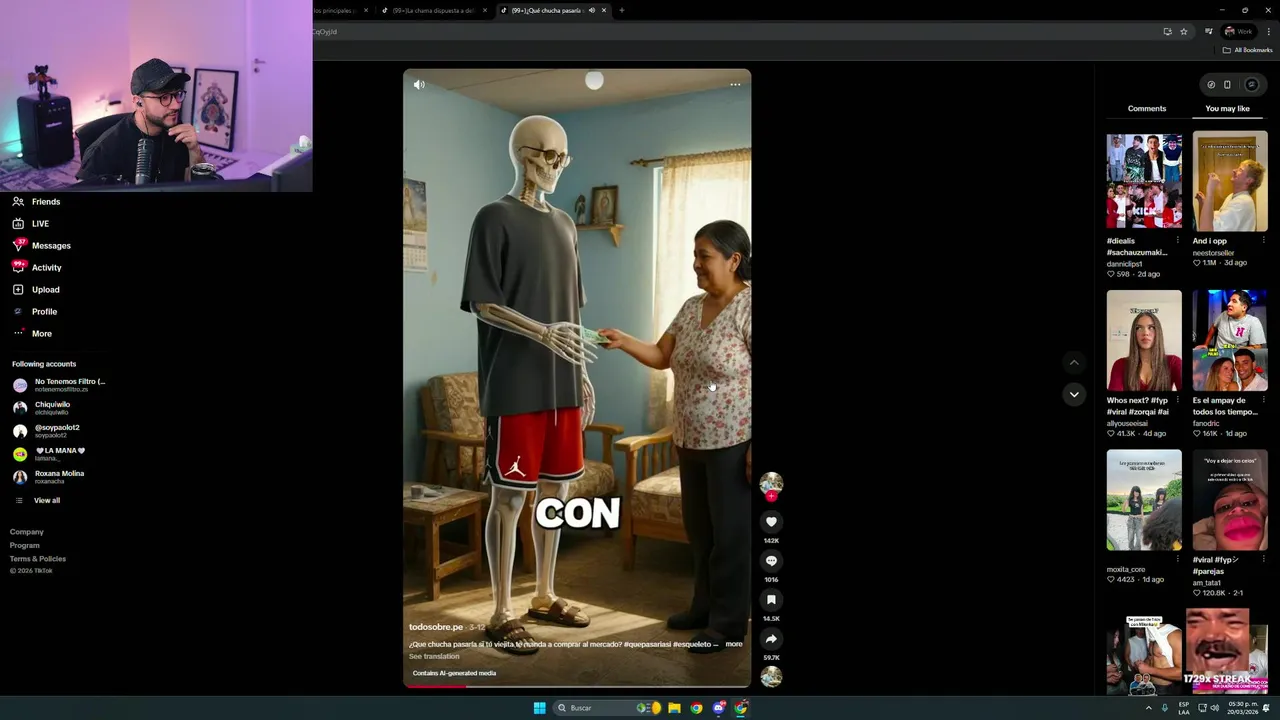The image size is (1280, 720).
Task: Open Whos next? #fyp video thumbnail
Action: [1144, 341]
